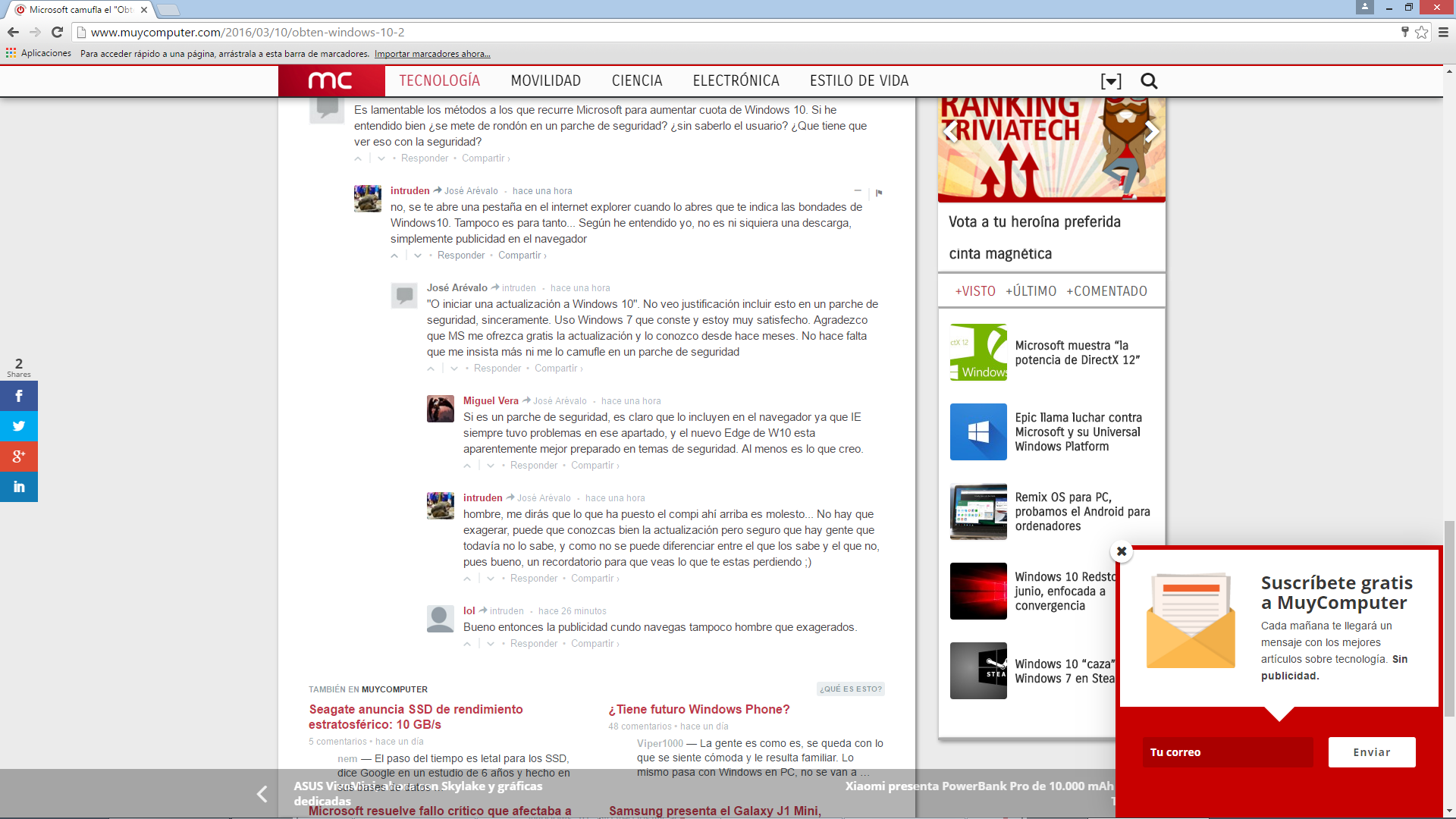
Task: Open the CIENCIA section
Action: (637, 80)
